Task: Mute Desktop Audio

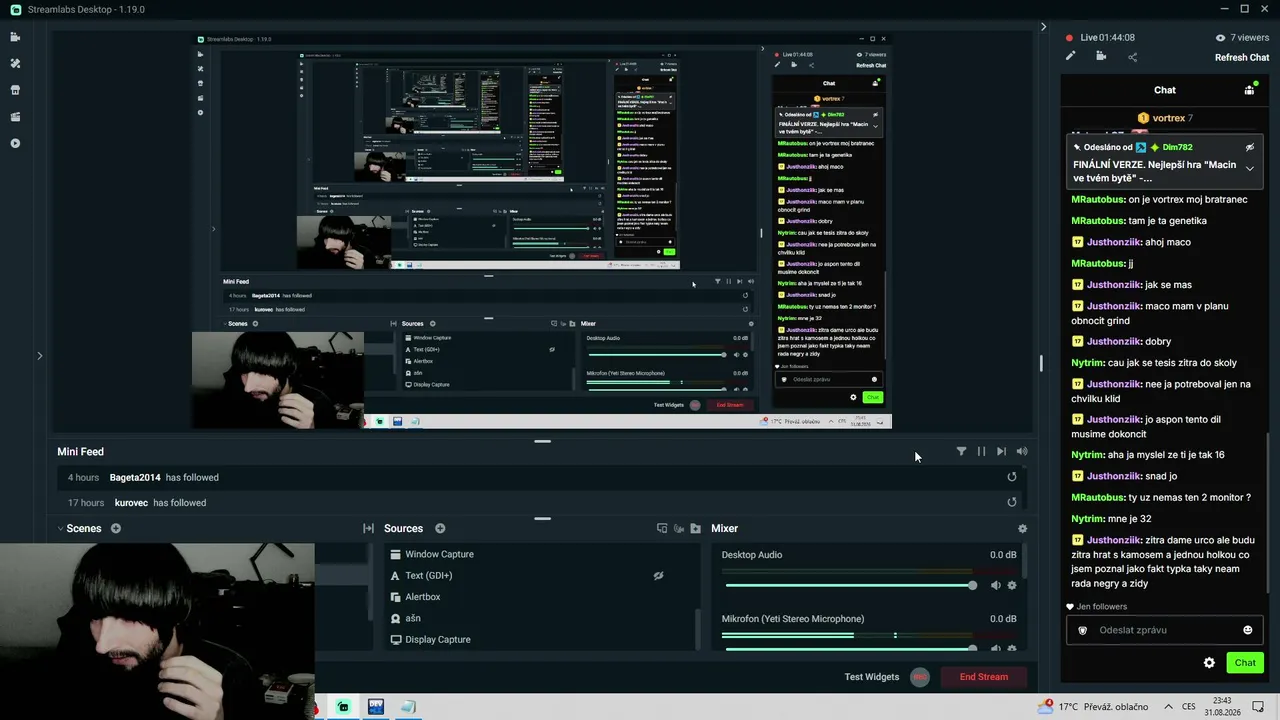Action: coord(995,585)
